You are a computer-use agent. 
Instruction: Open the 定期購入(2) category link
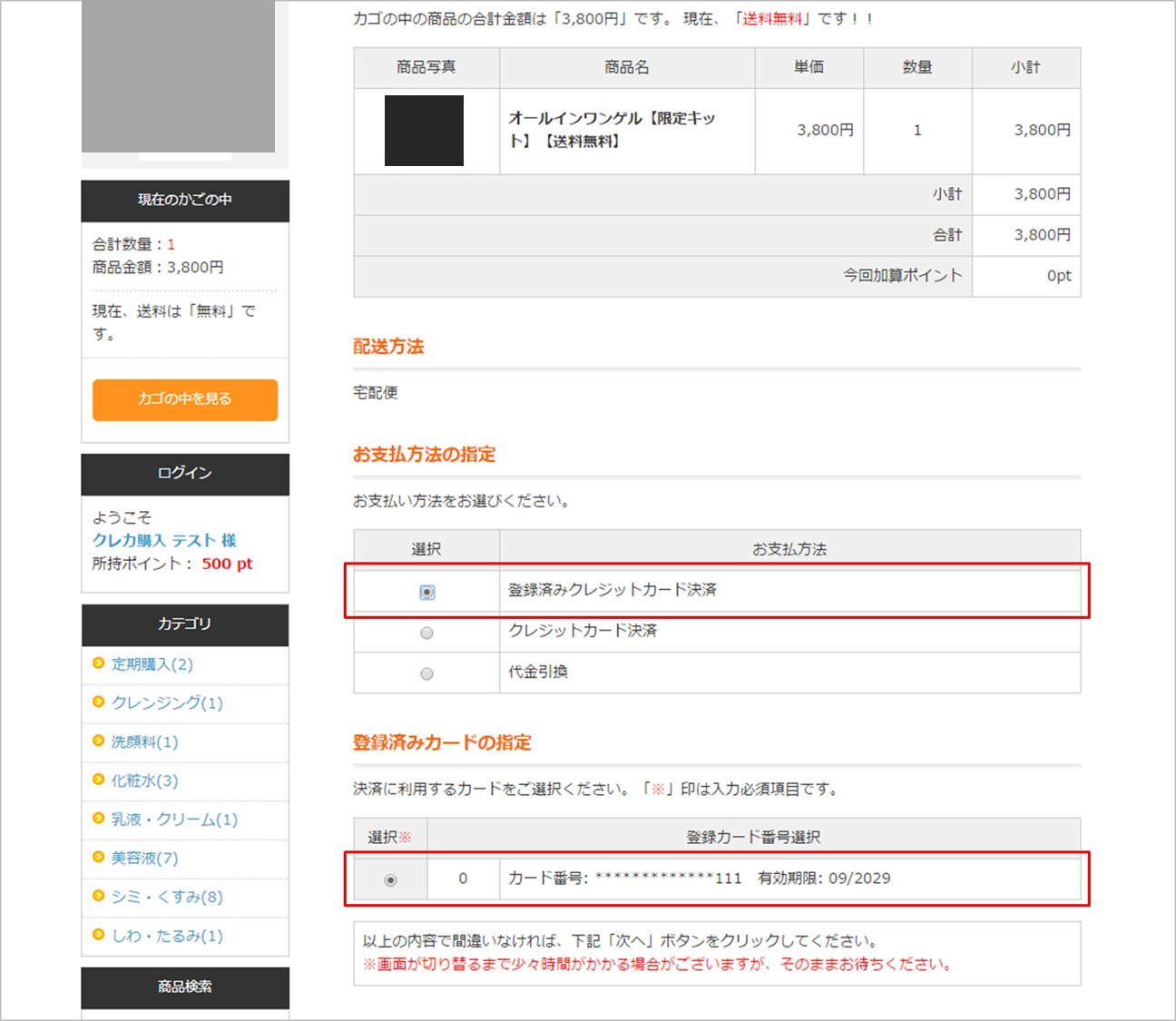click(152, 664)
